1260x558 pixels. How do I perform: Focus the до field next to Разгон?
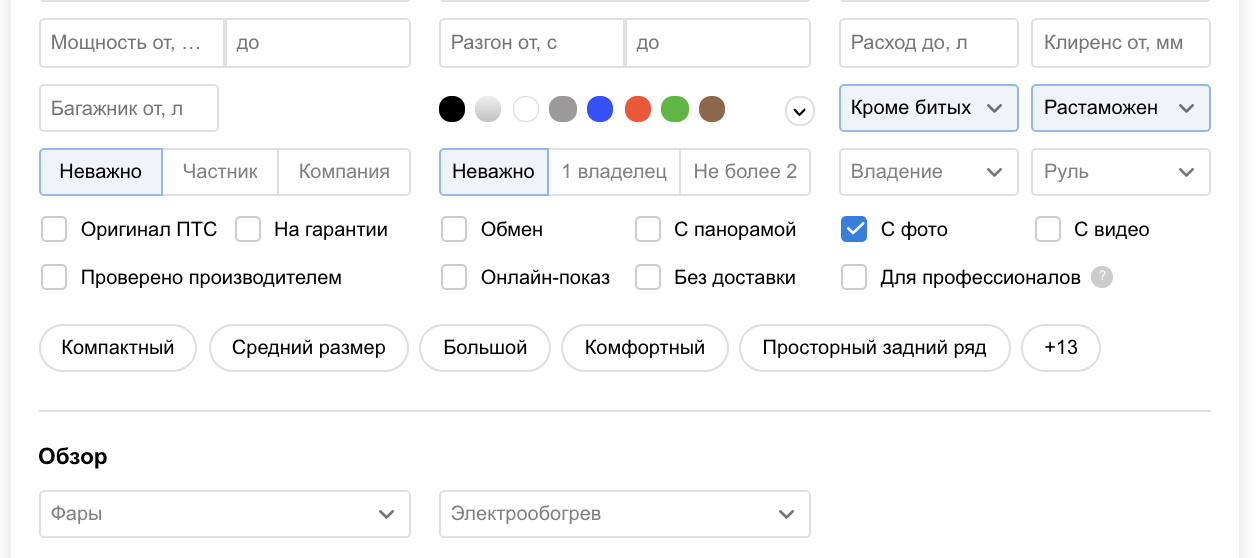pos(718,43)
